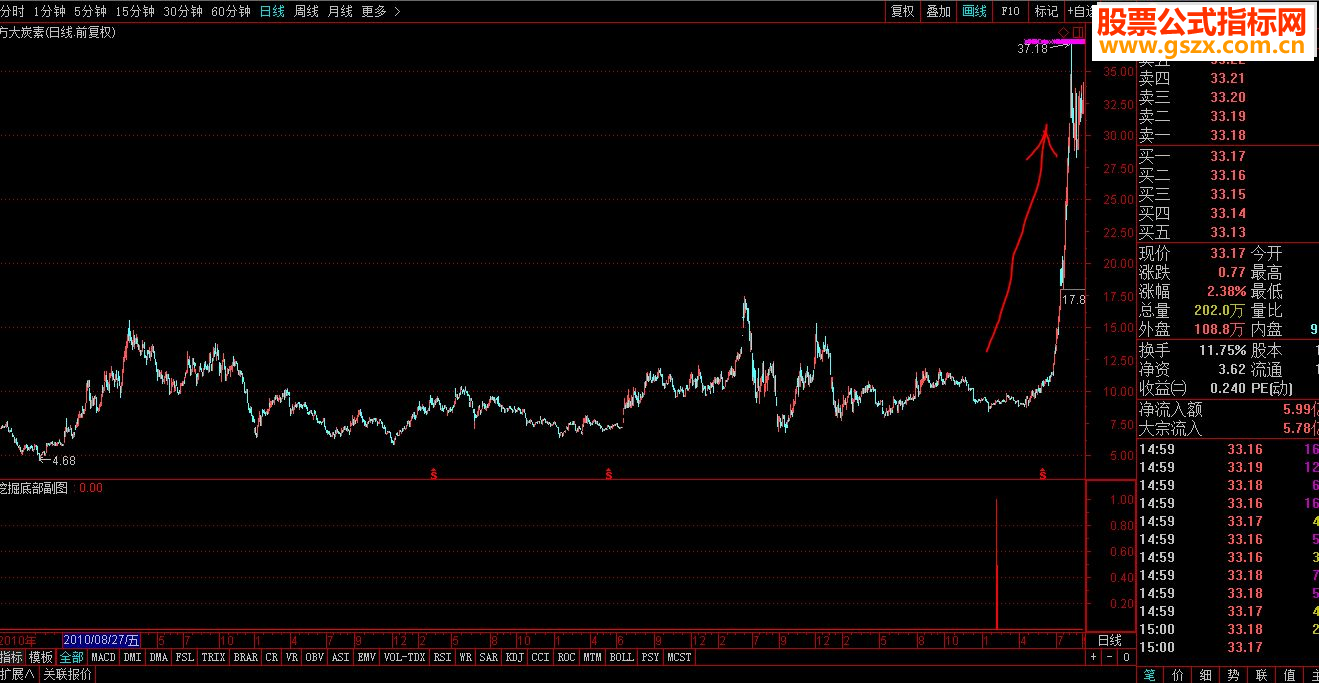Viewport: 1319px width, 683px height.
Task: Apply the MACD indicator
Action: click(x=103, y=657)
